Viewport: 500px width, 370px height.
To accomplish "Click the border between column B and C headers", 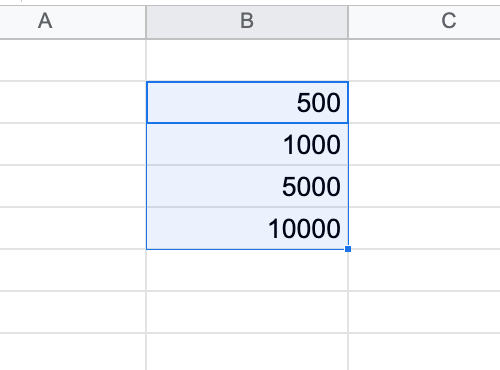I will (x=348, y=22).
